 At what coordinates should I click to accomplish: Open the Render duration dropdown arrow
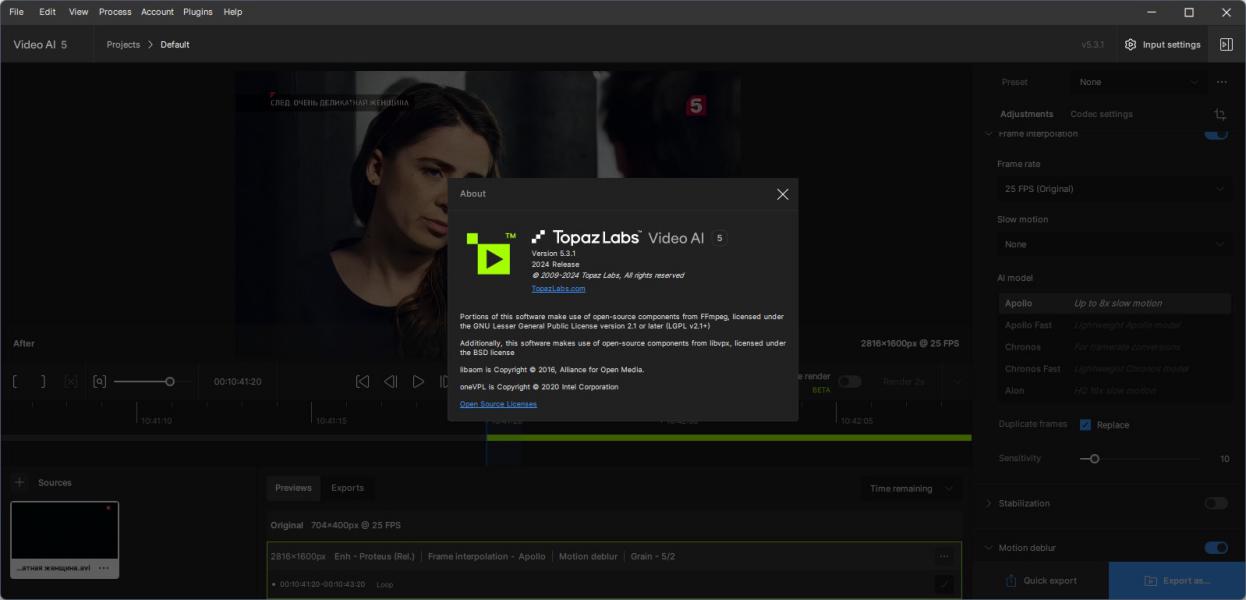click(956, 382)
